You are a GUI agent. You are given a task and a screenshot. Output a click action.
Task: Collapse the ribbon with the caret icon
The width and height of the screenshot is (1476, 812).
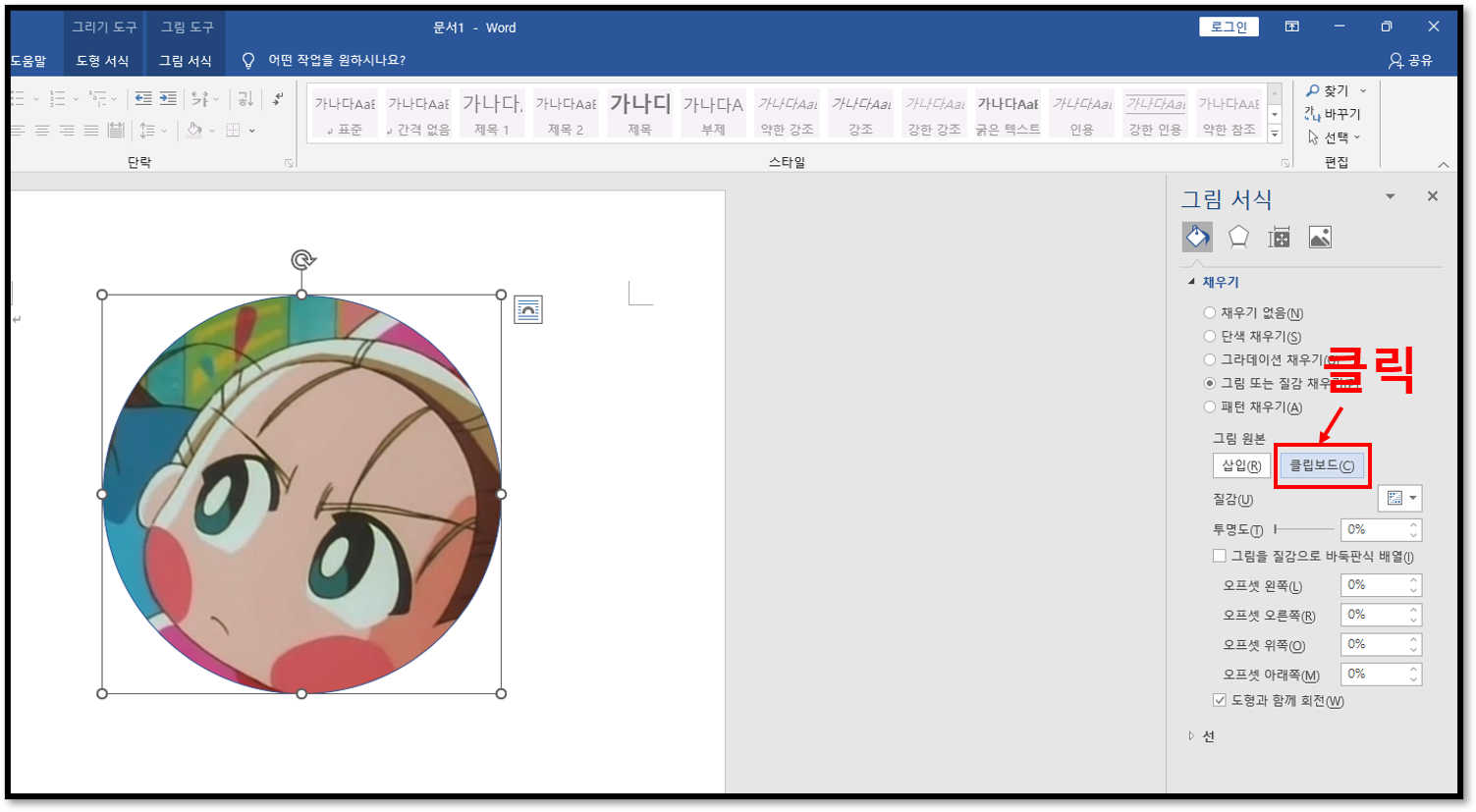click(x=1444, y=164)
